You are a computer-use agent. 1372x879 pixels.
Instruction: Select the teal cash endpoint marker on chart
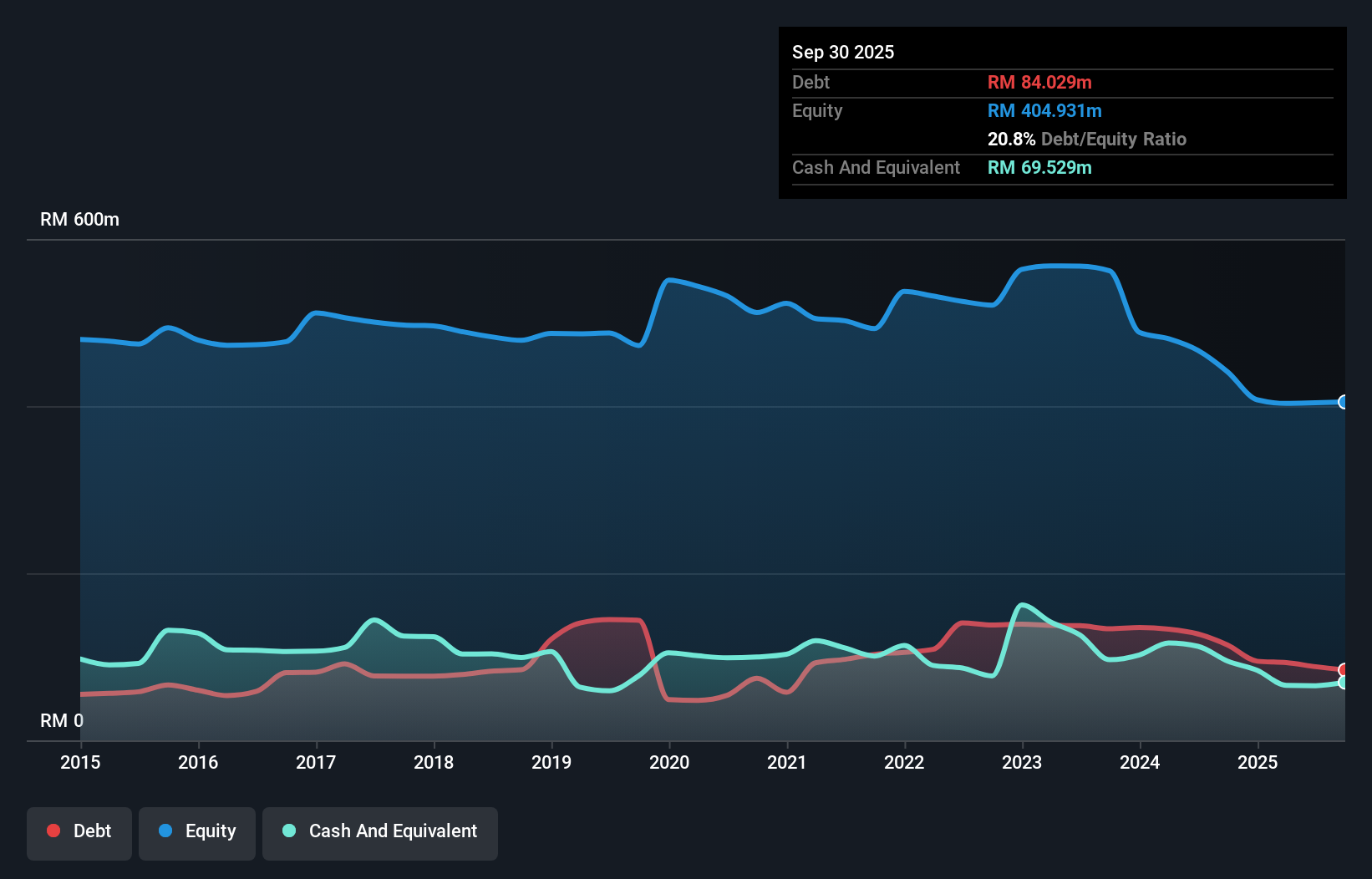[1343, 683]
